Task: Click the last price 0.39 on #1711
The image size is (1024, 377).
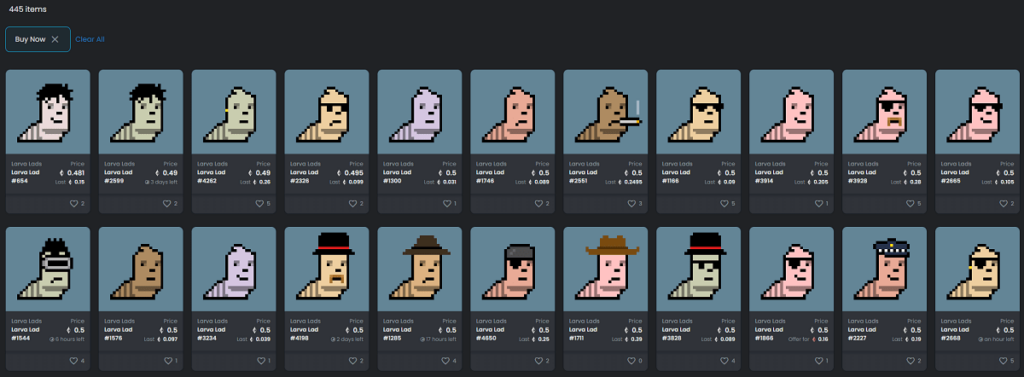Action: click(631, 339)
